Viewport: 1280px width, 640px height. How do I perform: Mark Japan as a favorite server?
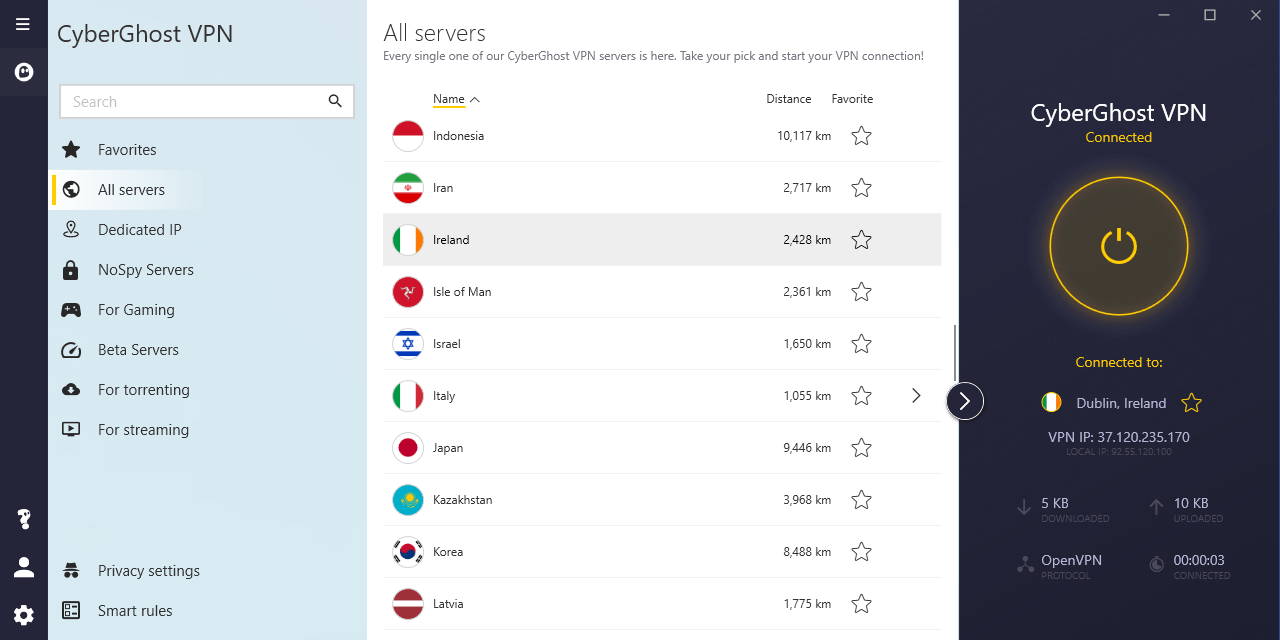861,447
